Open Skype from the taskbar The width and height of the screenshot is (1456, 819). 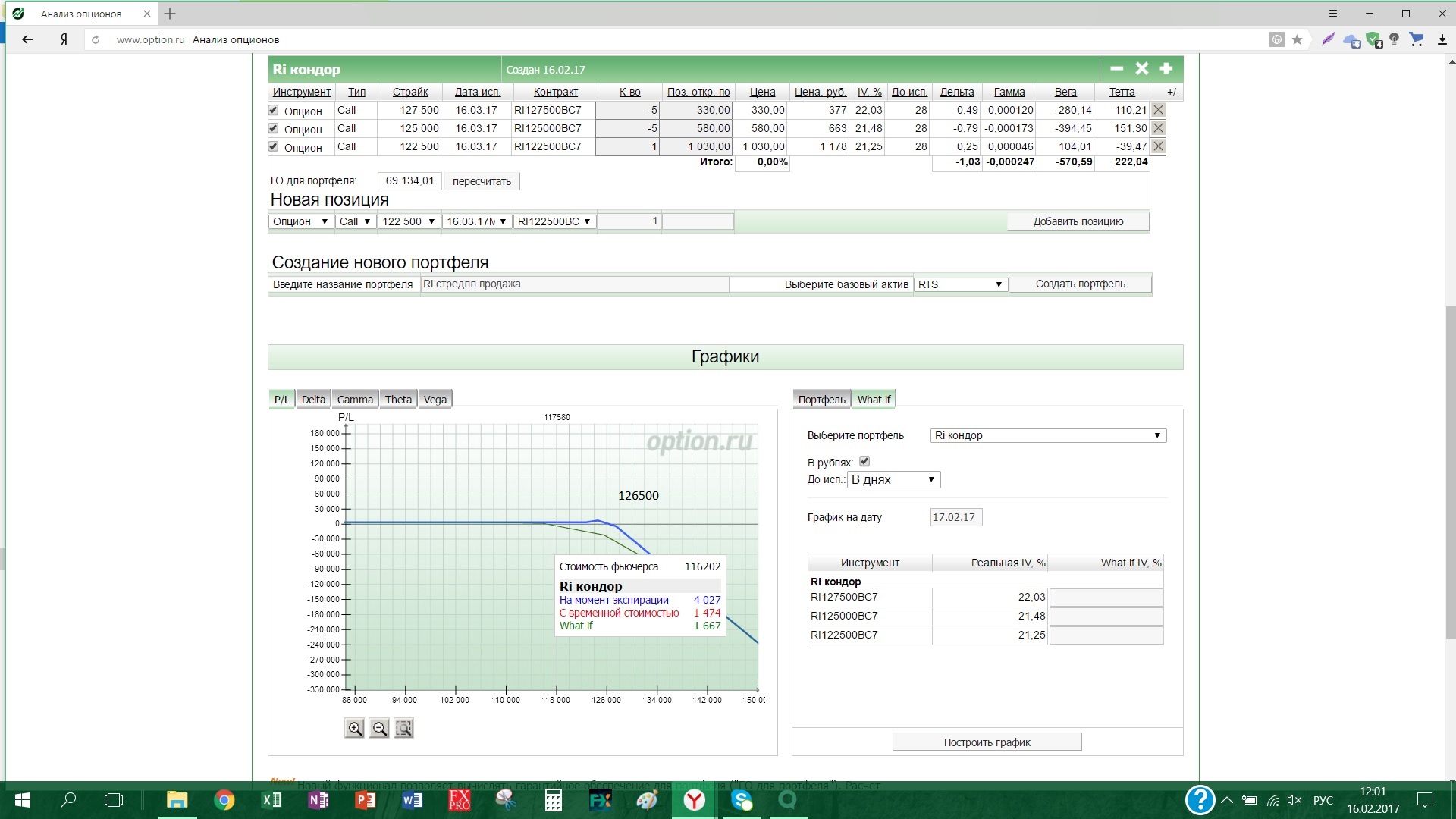pyautogui.click(x=742, y=800)
